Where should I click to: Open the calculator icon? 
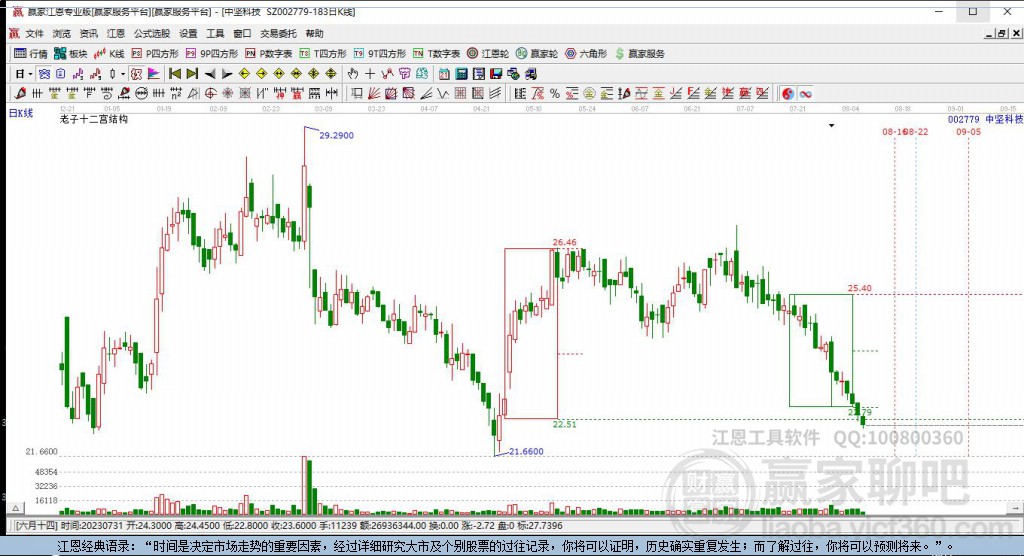pos(461,74)
